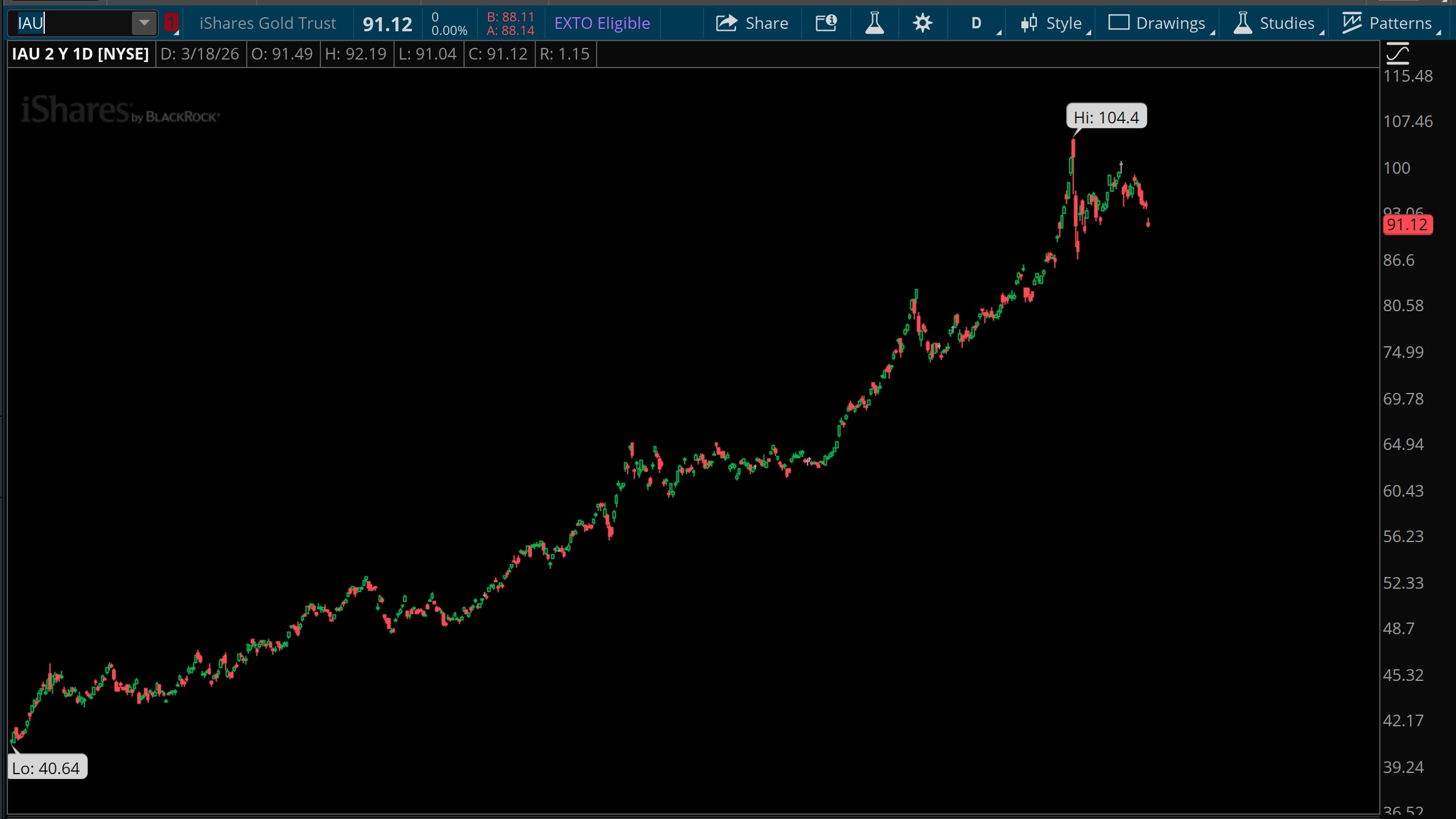Open the D timeframe dropdown
The height and width of the screenshot is (819, 1456).
pyautogui.click(x=977, y=23)
